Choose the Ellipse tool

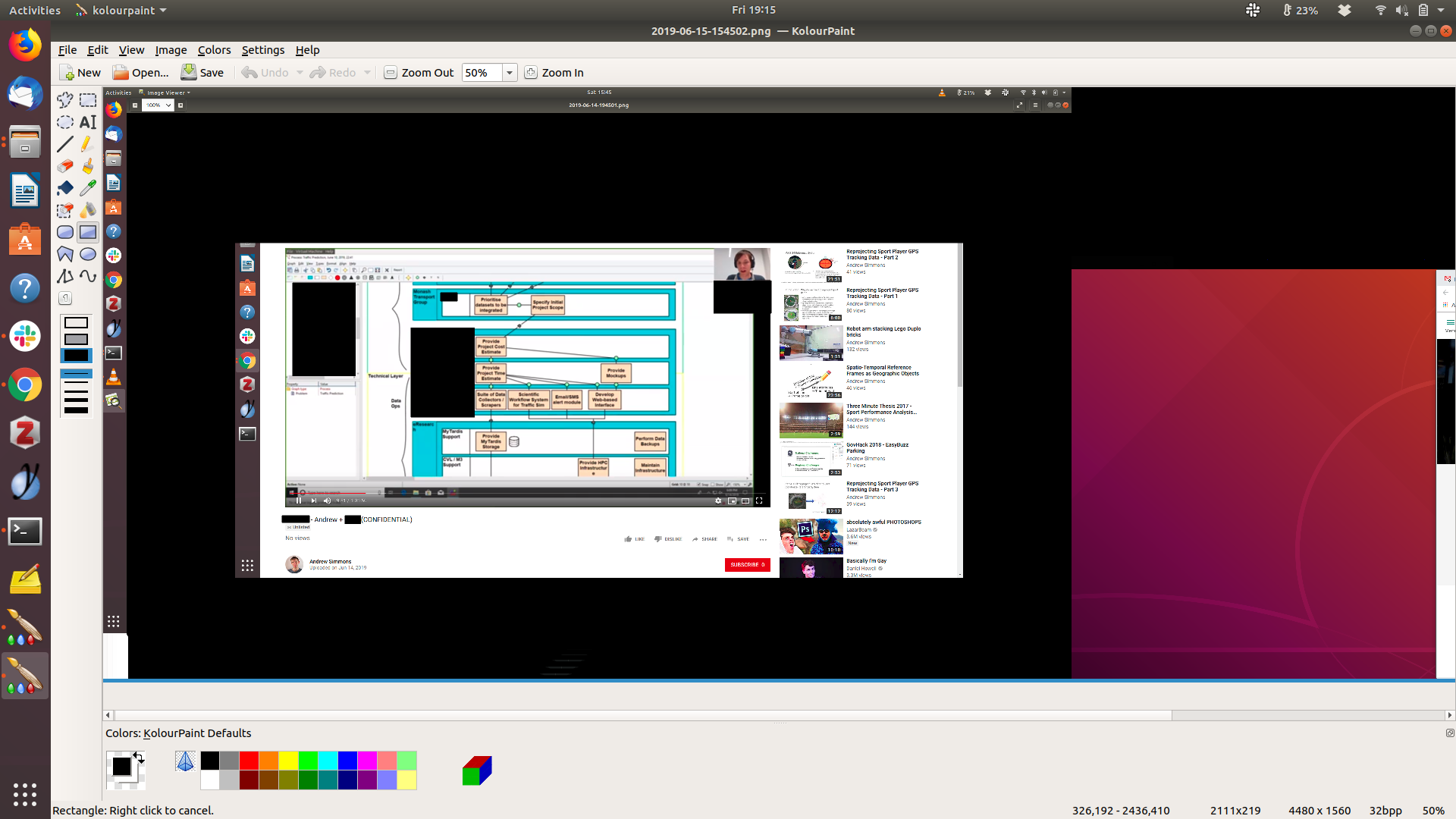88,254
